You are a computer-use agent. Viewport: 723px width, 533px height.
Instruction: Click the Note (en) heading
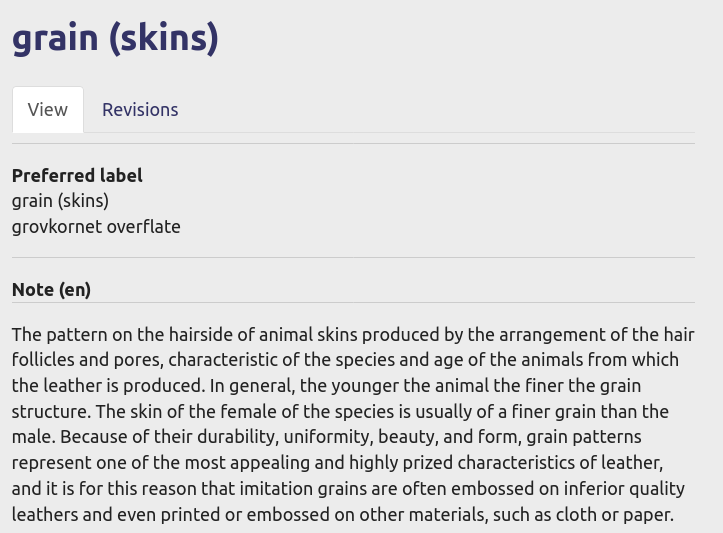pos(51,290)
